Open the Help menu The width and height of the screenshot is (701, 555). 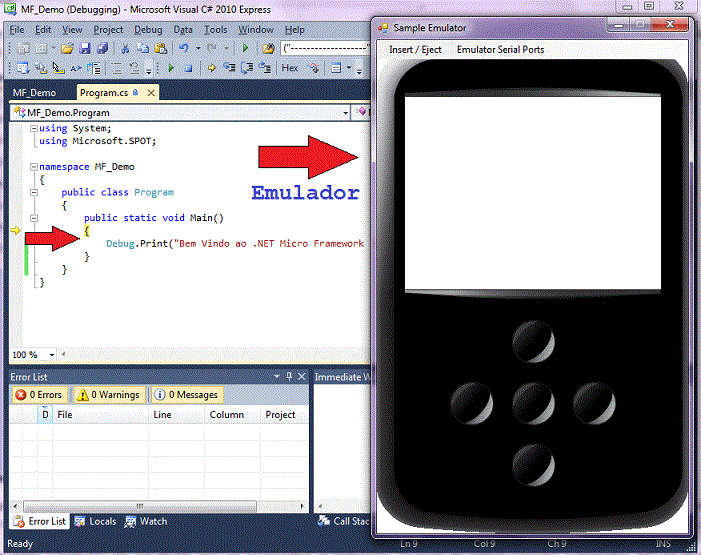click(295, 30)
